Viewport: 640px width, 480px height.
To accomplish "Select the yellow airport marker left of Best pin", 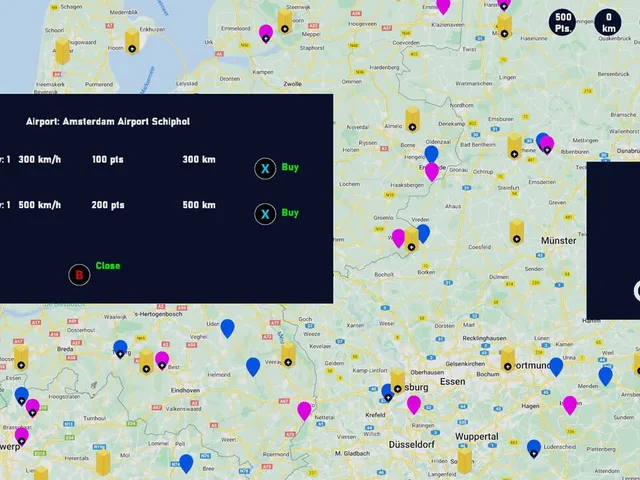I will [146, 362].
